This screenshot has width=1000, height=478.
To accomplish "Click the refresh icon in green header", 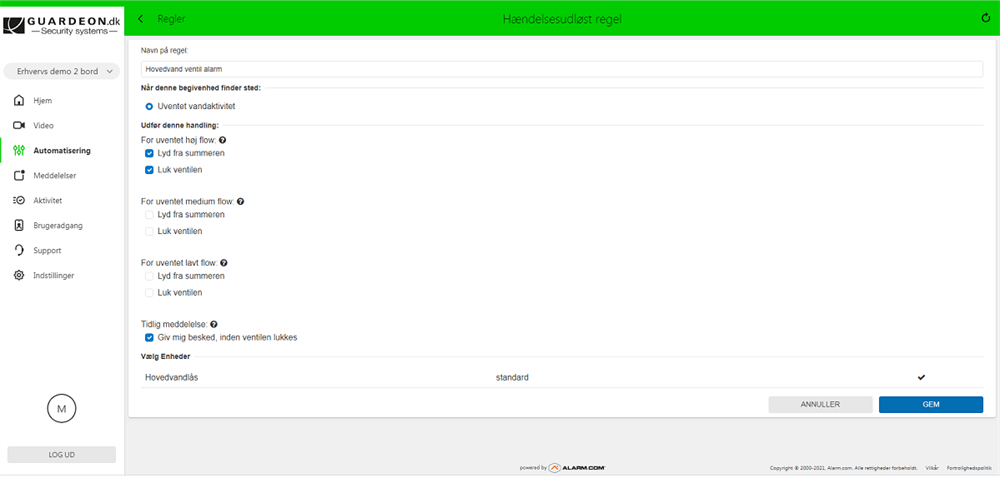I will (986, 18).
